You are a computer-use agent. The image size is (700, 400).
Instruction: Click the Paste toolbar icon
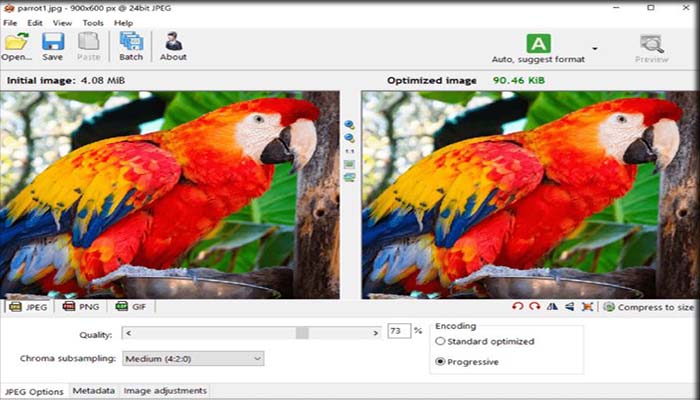(x=88, y=42)
